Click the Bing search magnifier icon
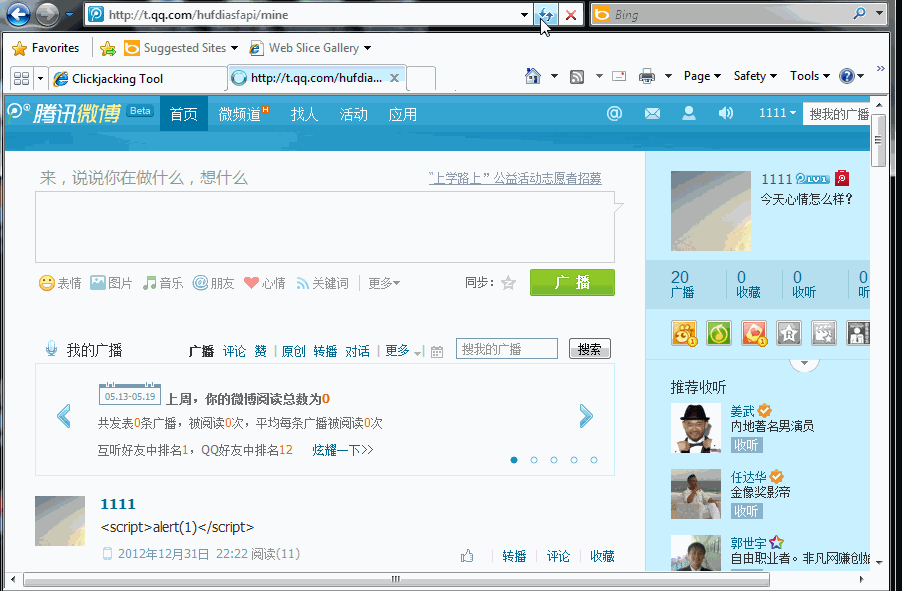This screenshot has height=591, width=902. [x=859, y=14]
